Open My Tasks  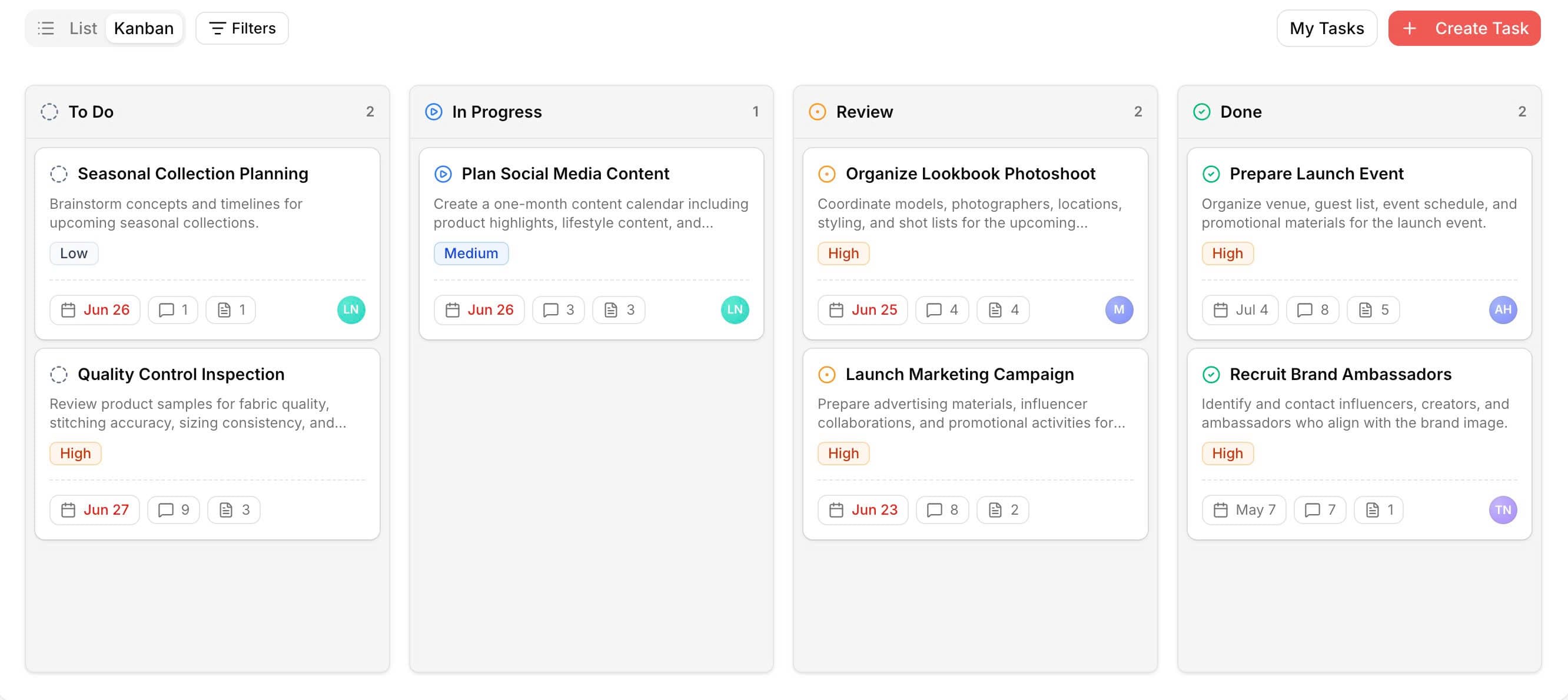[x=1326, y=28]
